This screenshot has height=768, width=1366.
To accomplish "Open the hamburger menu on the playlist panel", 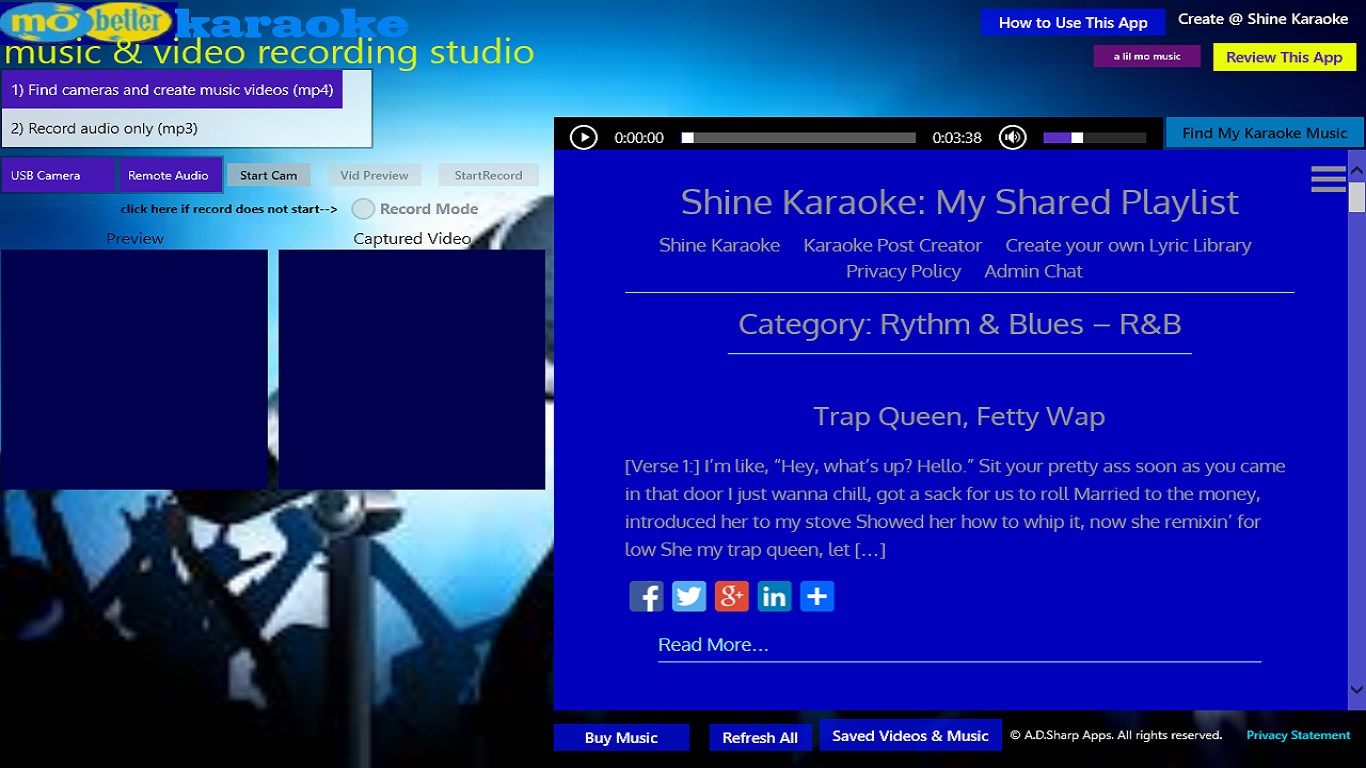I will coord(1327,179).
